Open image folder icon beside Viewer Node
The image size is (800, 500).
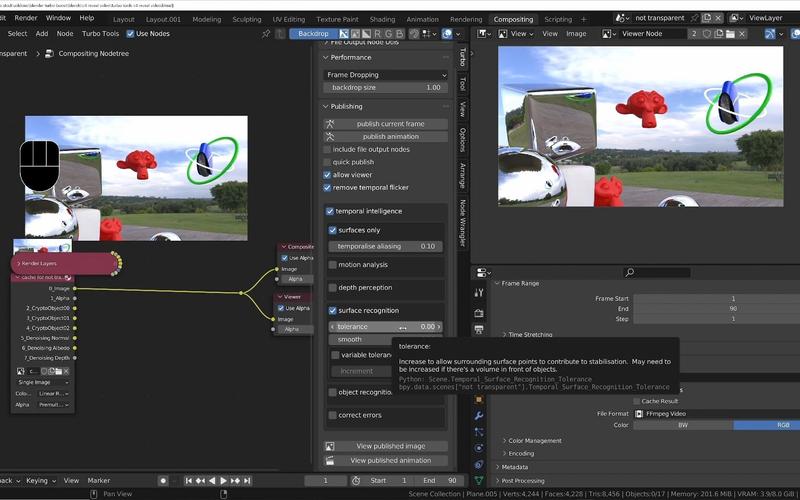tap(730, 34)
